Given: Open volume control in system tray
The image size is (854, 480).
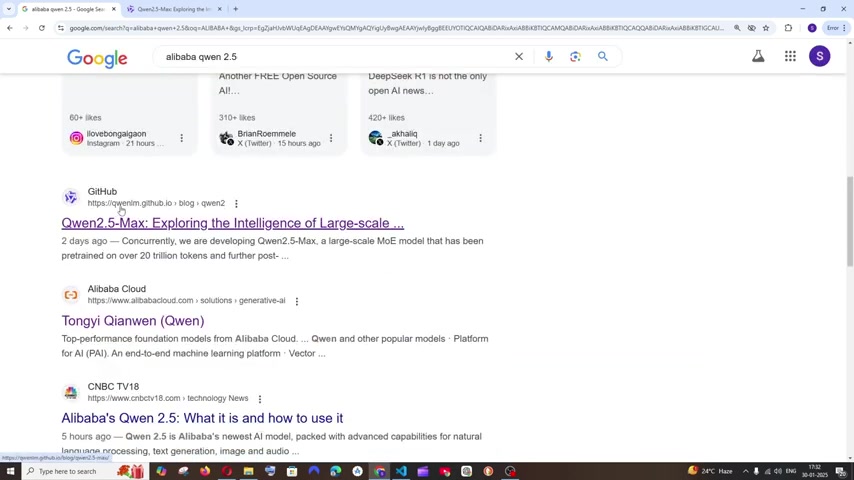Looking at the screenshot, I should point(777,471).
